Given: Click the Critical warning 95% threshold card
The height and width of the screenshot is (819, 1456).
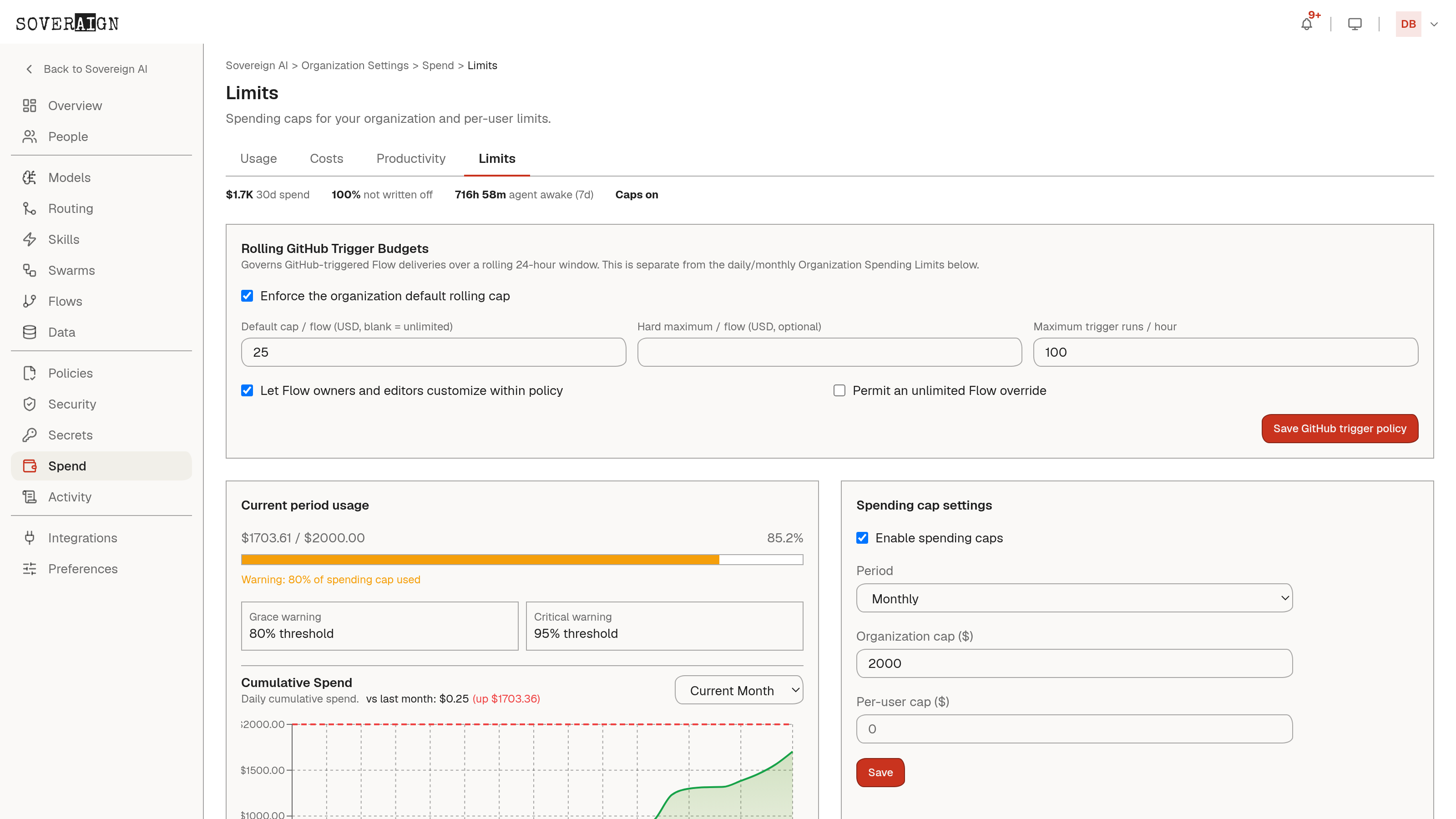Looking at the screenshot, I should [x=664, y=626].
